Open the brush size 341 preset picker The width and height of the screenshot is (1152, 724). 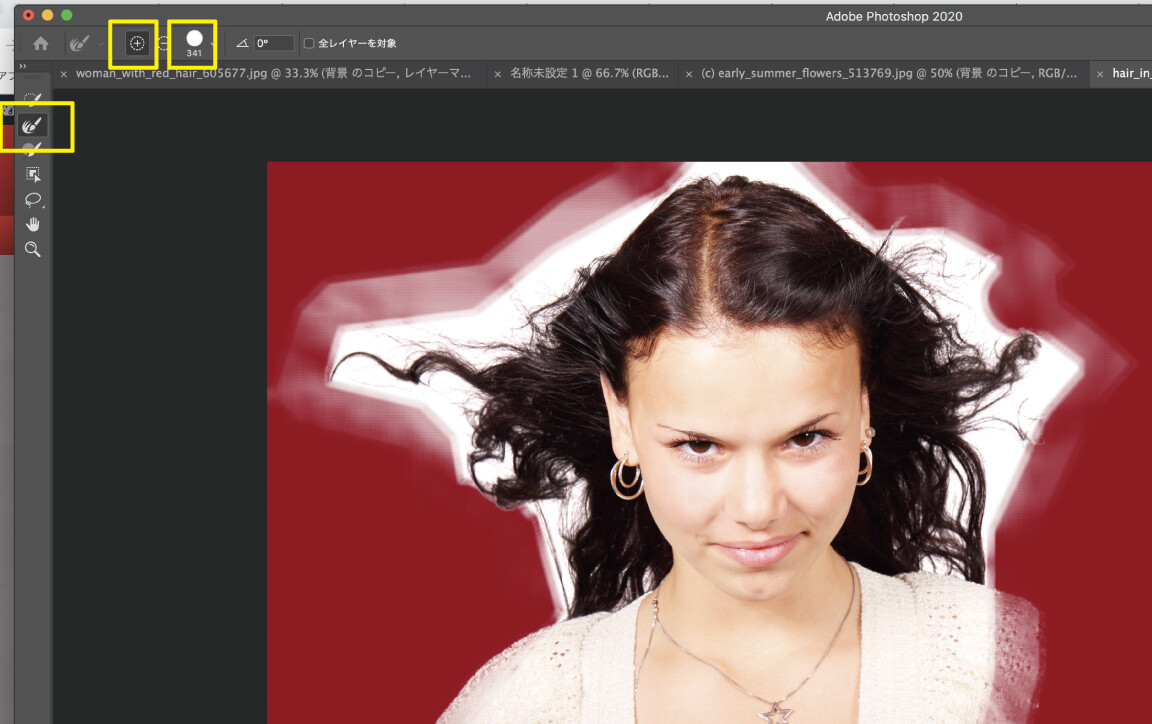coord(194,42)
